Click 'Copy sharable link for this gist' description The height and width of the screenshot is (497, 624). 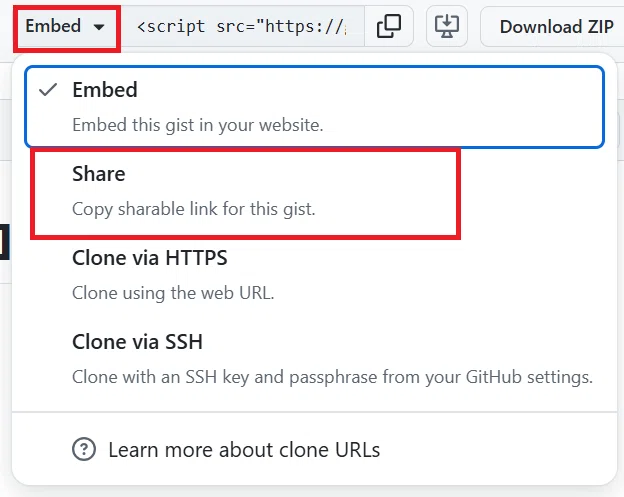[x=194, y=209]
